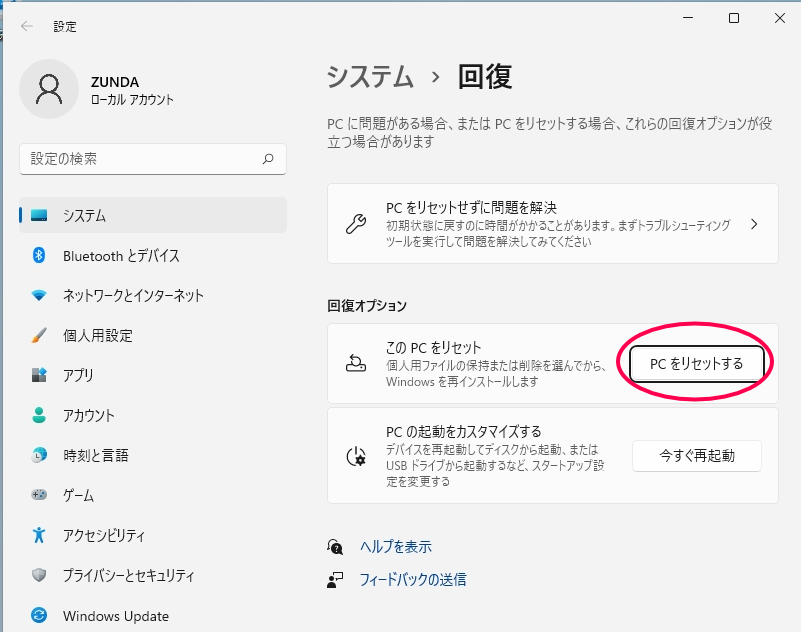Expand PC をリセットせずに問題を解決 chevron

[754, 224]
